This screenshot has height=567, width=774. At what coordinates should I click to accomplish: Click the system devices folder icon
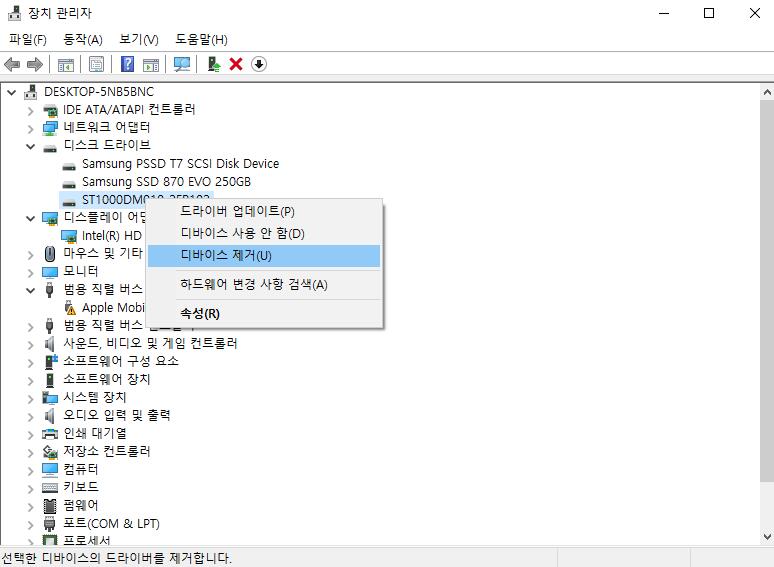50,397
